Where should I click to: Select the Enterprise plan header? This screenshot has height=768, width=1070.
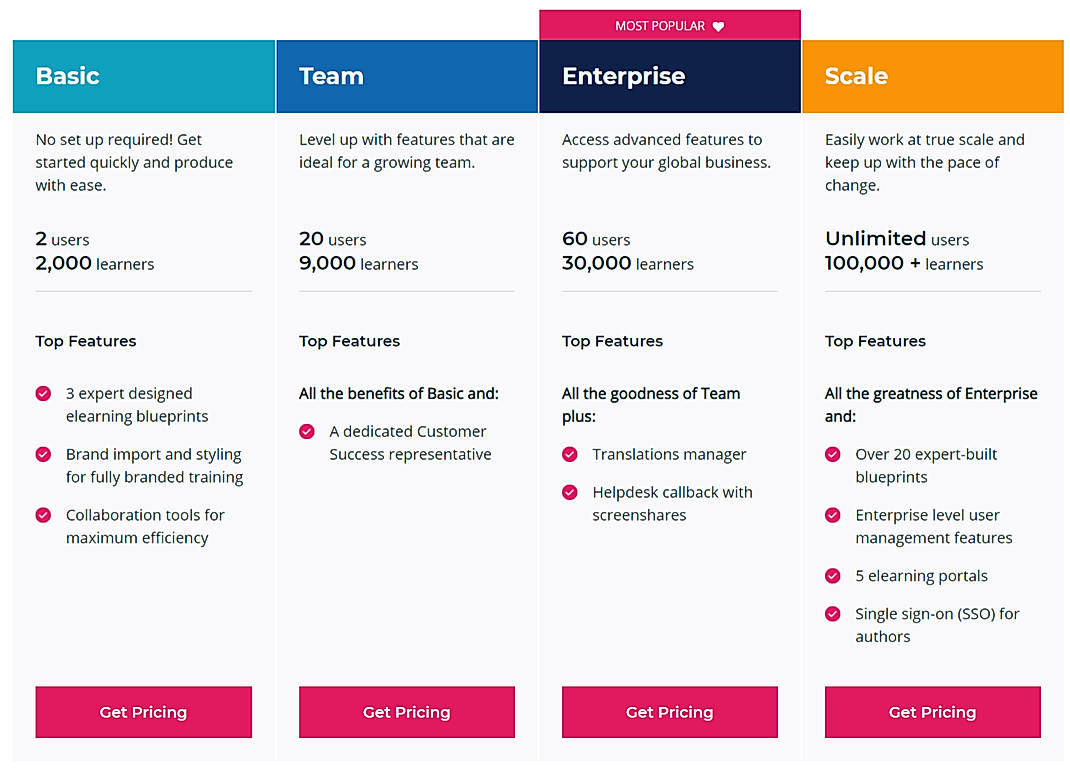[x=669, y=76]
